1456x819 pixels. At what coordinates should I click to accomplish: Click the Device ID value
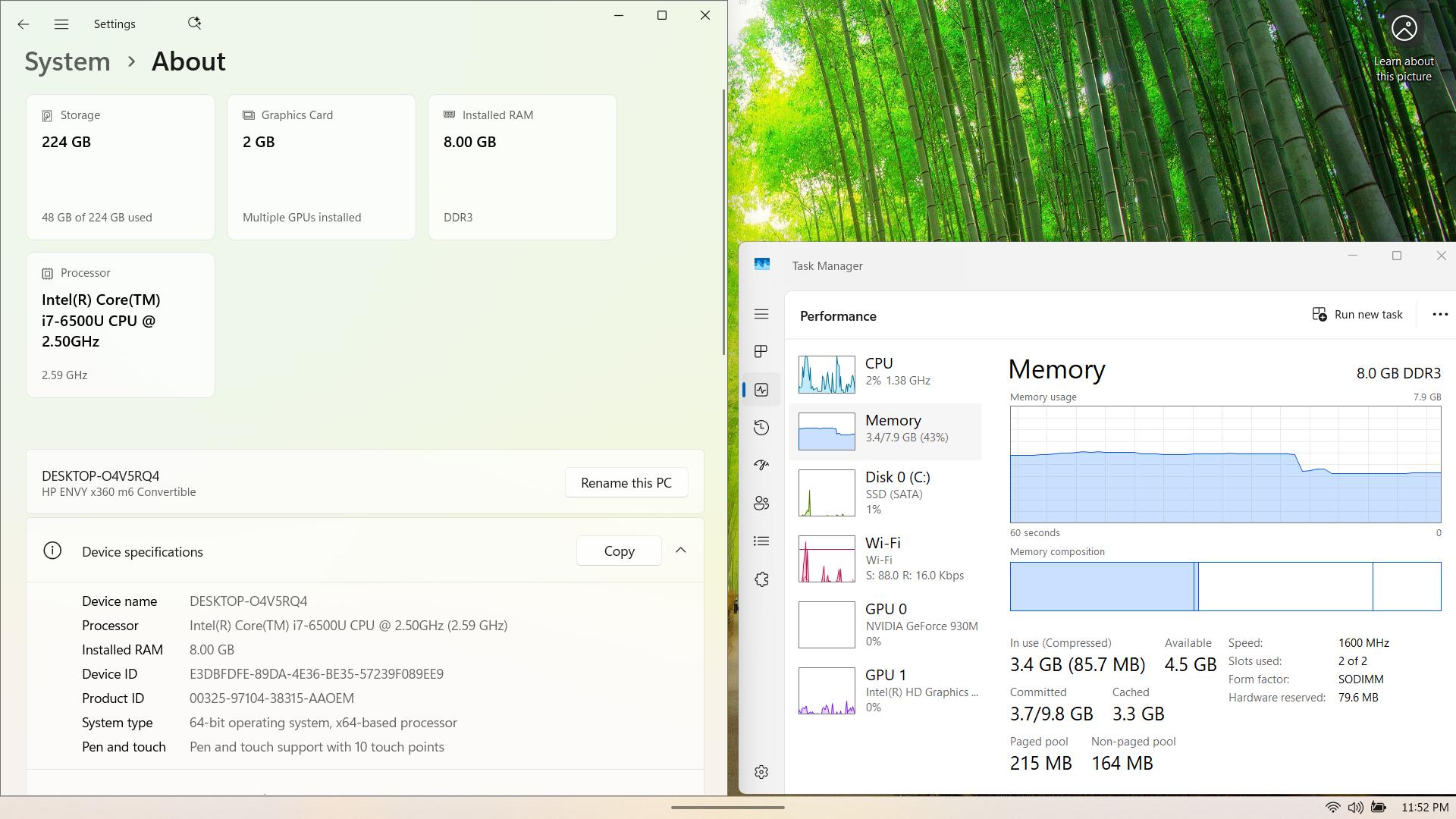point(316,674)
